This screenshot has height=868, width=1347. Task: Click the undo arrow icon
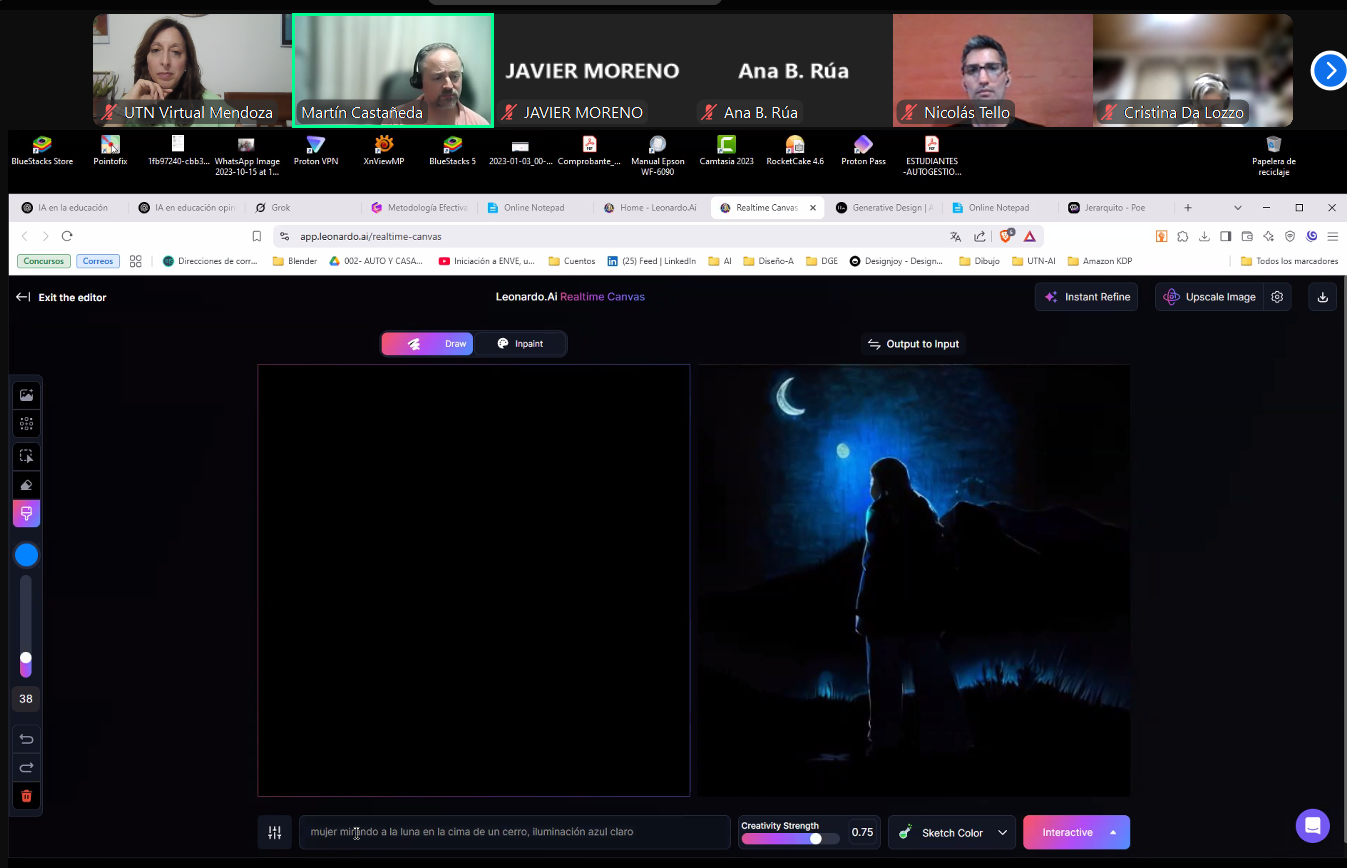[27, 739]
